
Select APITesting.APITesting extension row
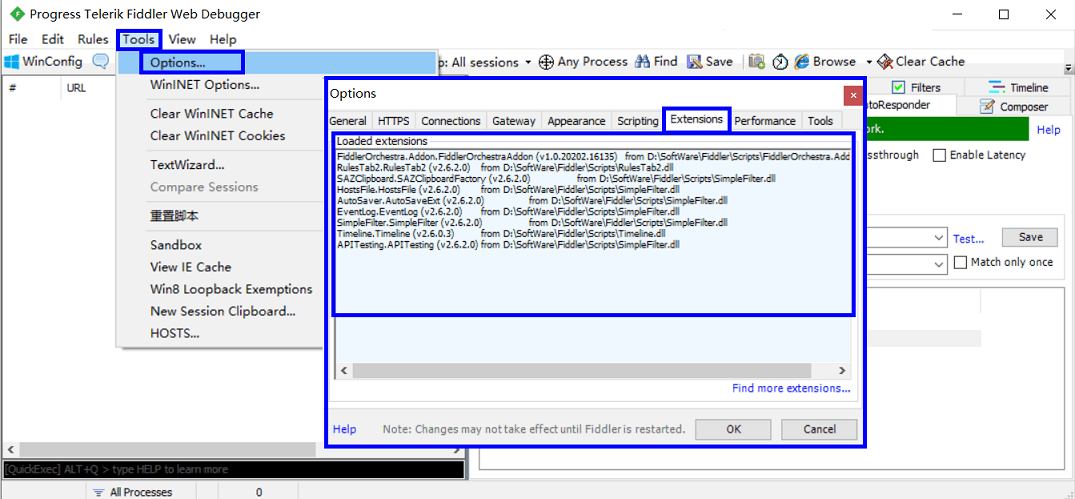coord(508,244)
